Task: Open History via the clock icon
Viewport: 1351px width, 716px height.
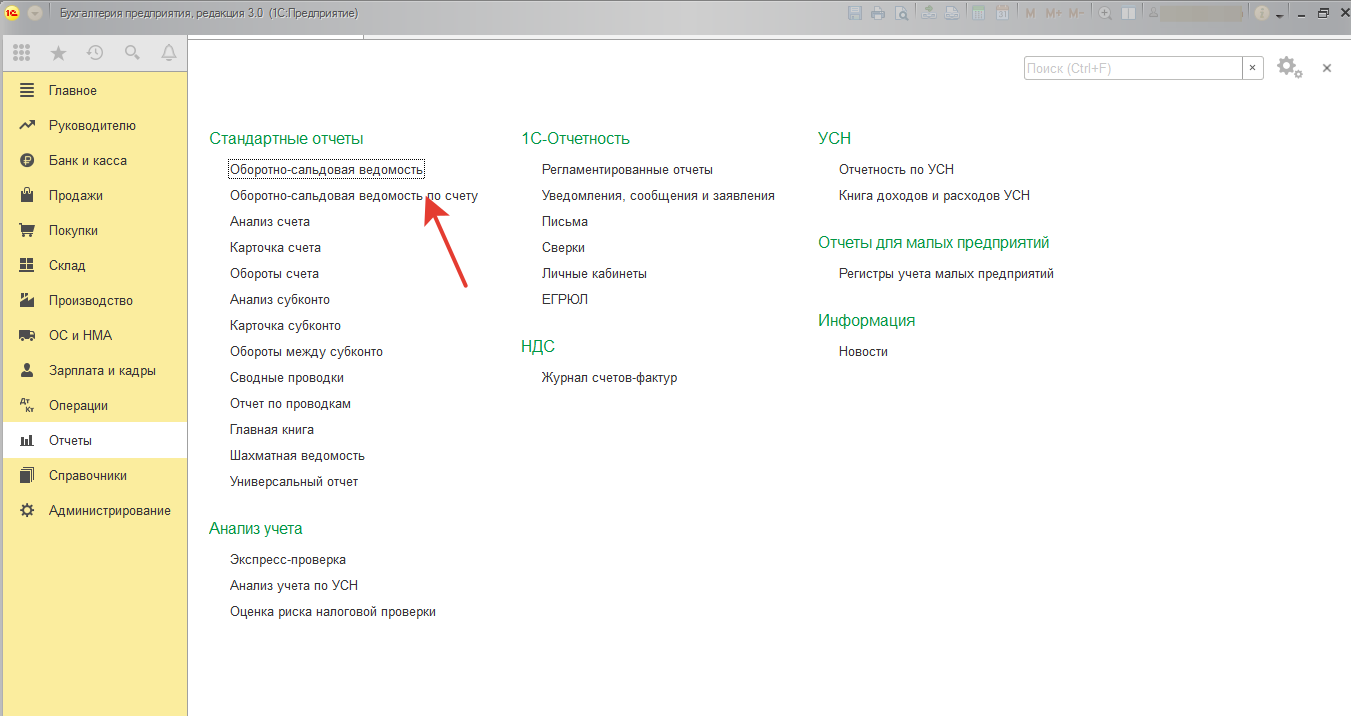Action: point(95,53)
